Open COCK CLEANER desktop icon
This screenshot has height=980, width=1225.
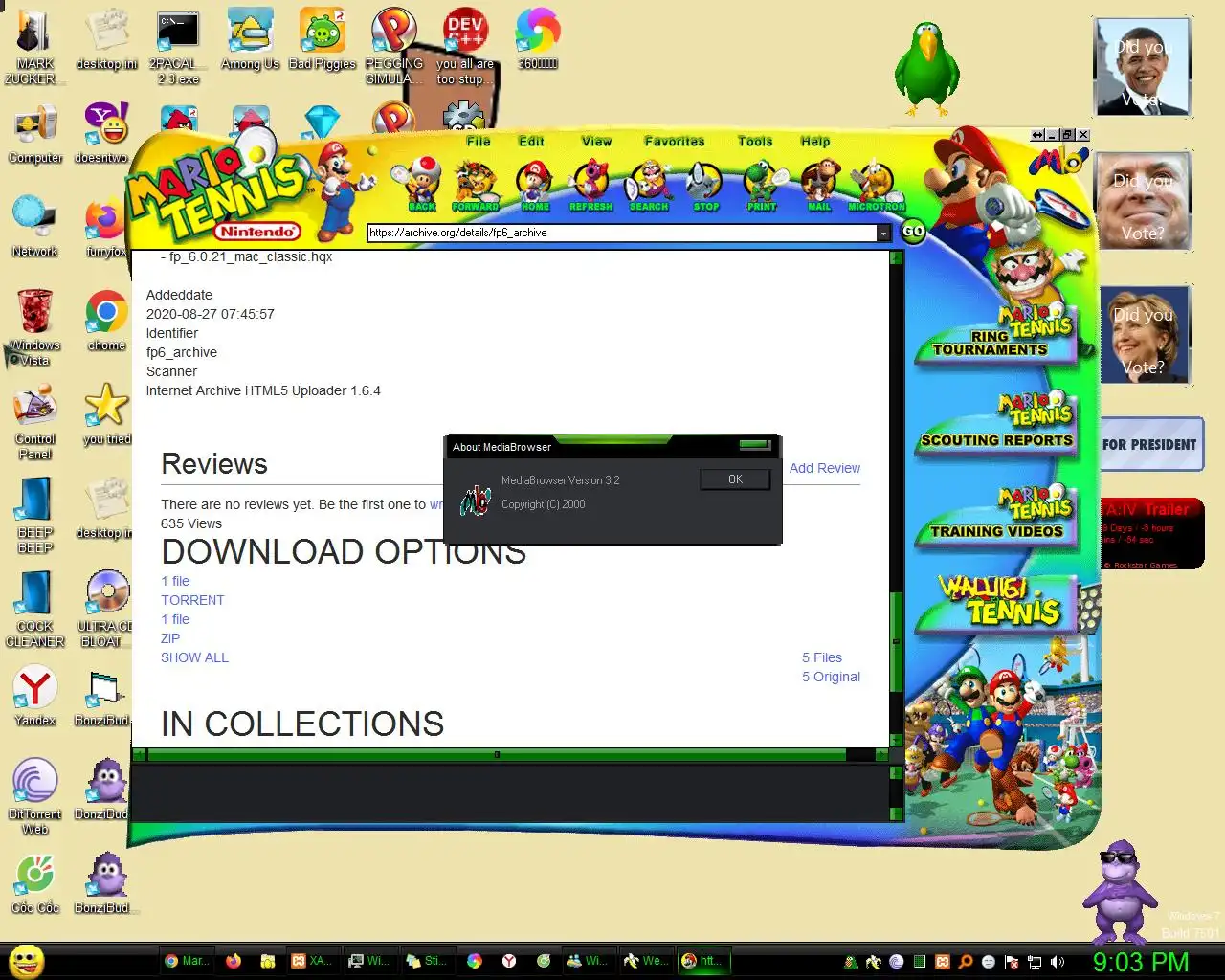pos(35,610)
